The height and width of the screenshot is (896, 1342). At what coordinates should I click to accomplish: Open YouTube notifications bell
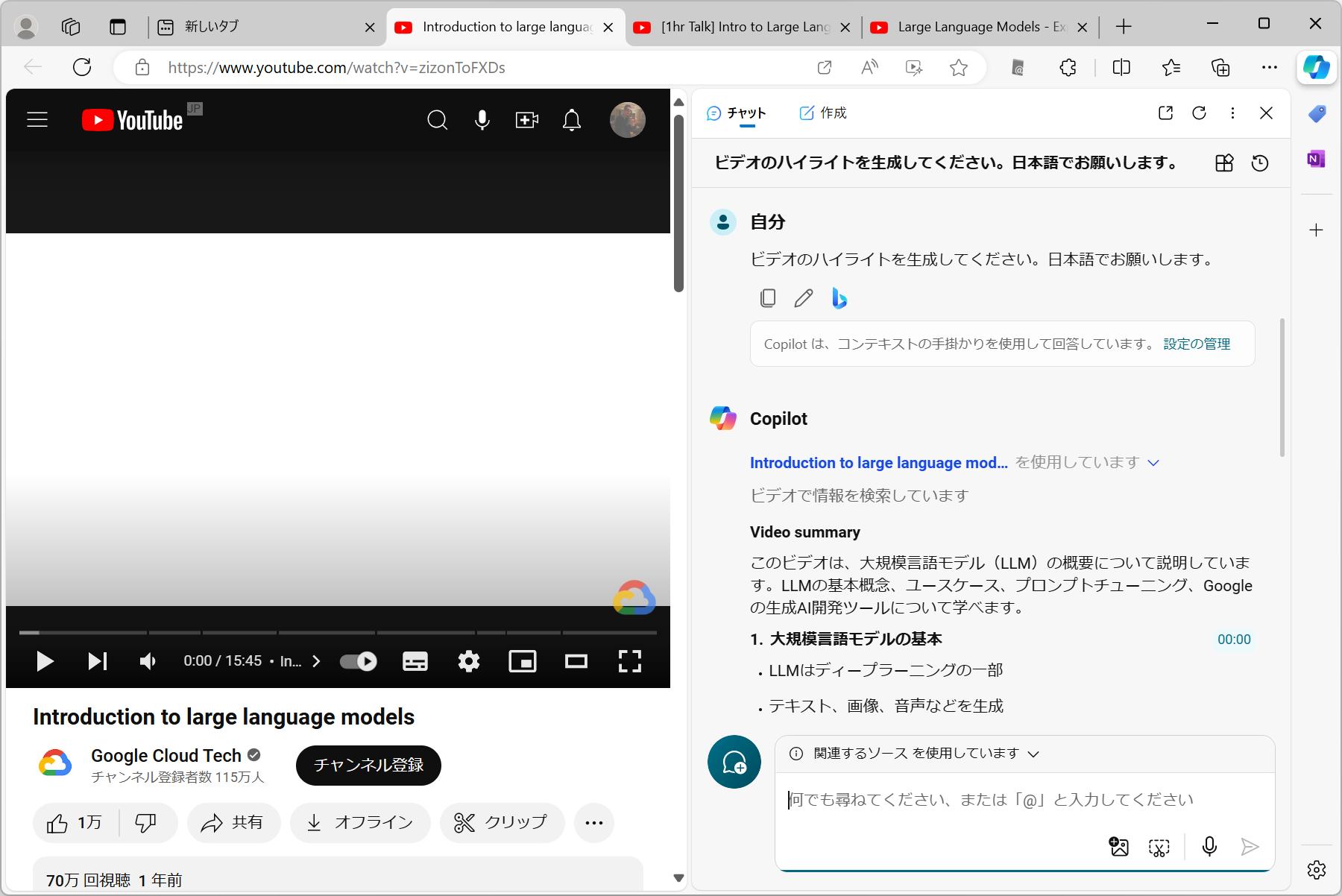click(572, 120)
